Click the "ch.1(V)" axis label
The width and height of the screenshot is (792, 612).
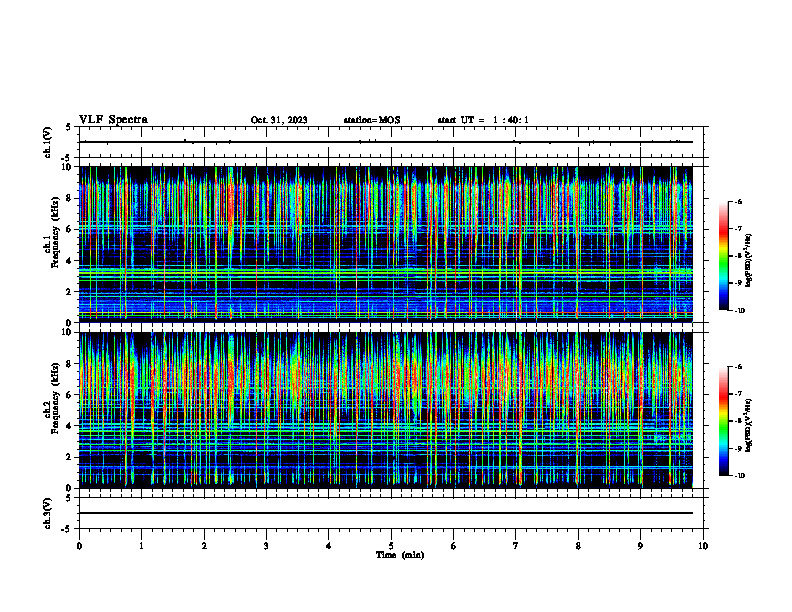pos(48,142)
